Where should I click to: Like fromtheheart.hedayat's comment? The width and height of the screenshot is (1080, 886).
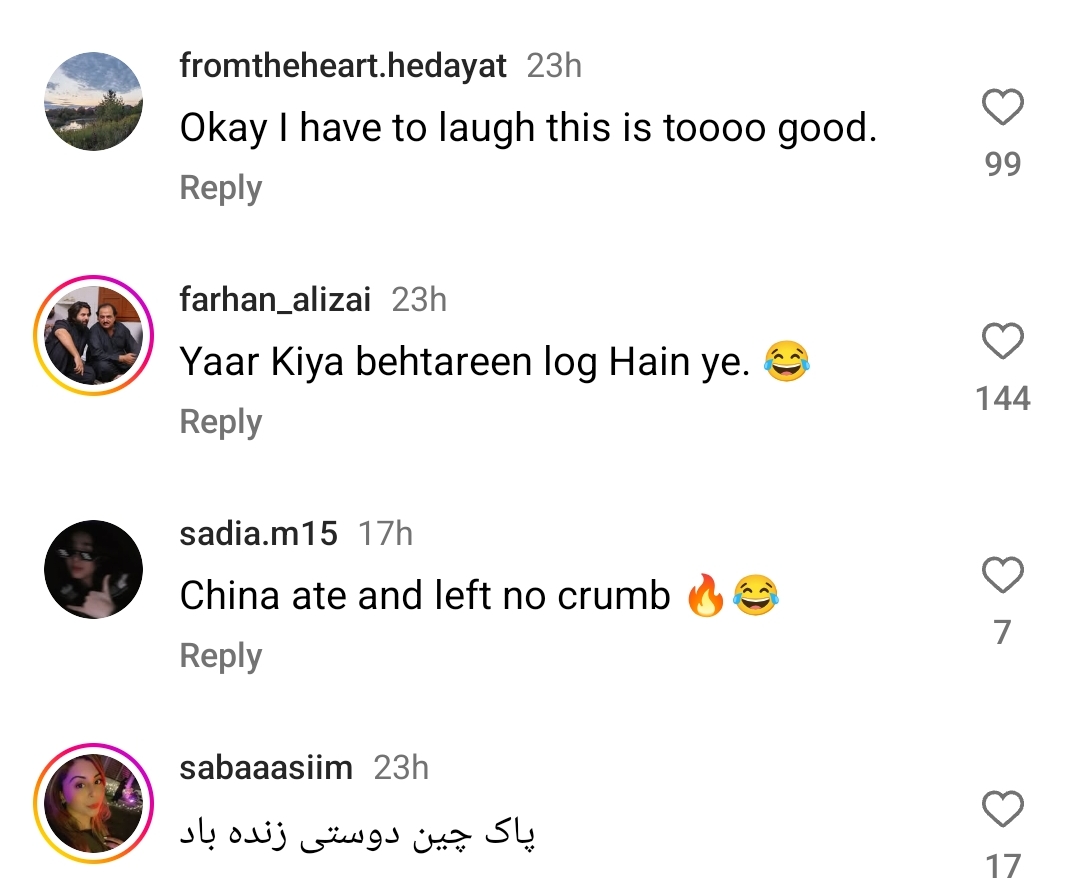[1002, 108]
